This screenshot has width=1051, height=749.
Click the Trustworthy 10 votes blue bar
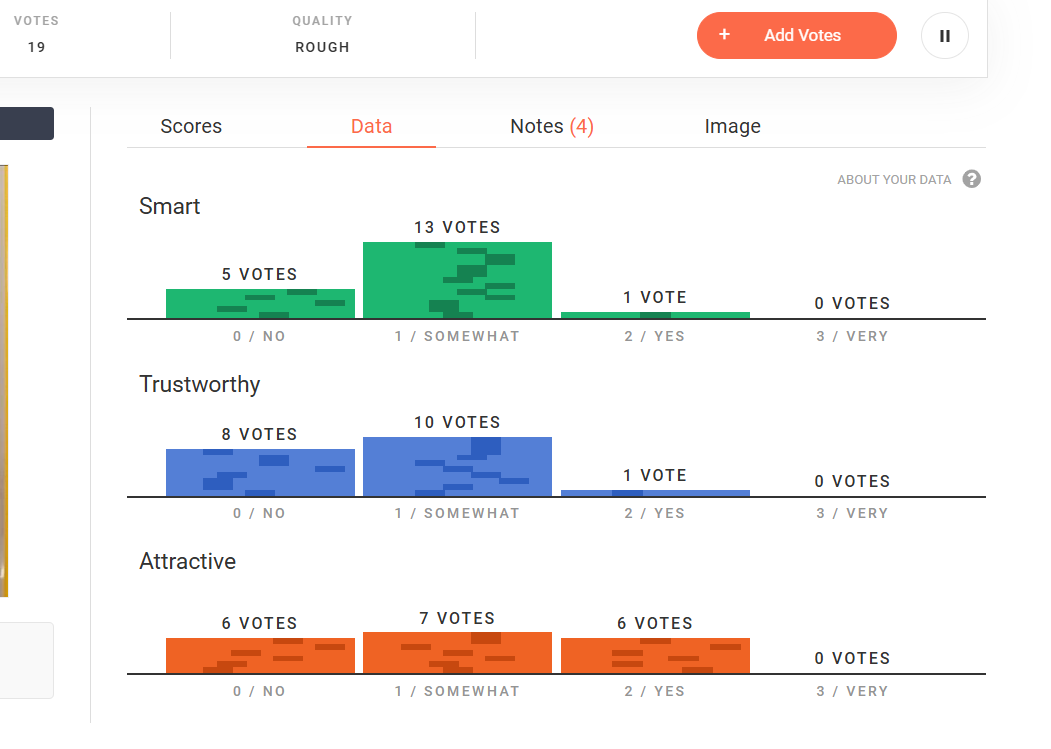(x=457, y=467)
